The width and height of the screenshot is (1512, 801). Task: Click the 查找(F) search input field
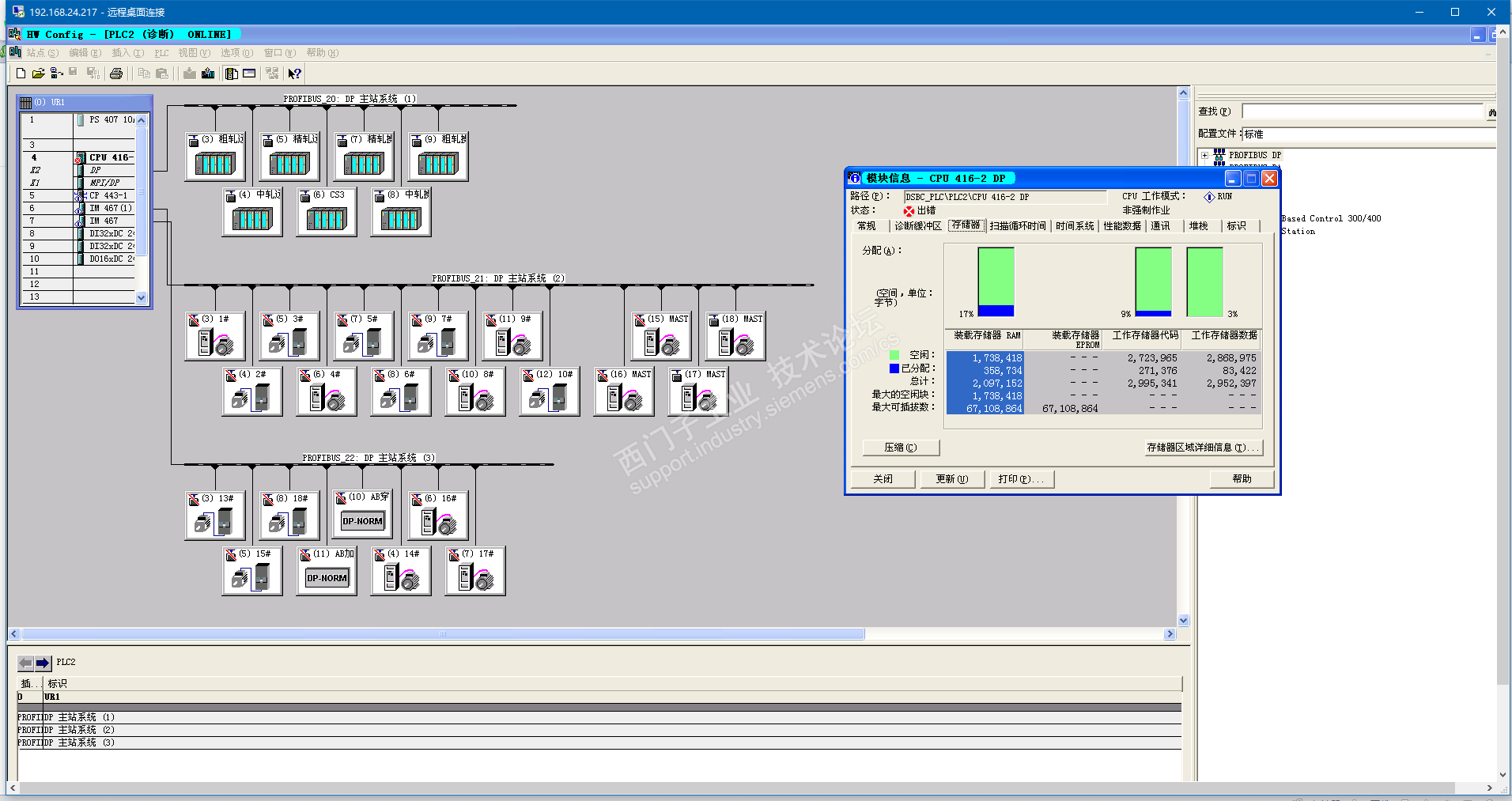[x=1363, y=112]
